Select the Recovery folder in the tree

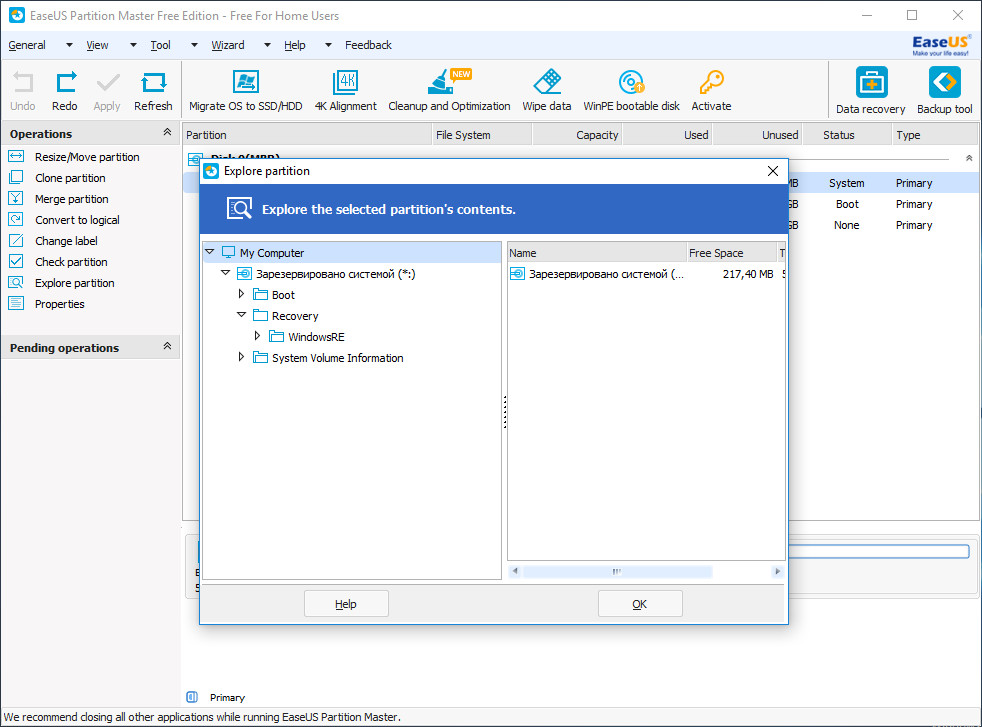coord(295,316)
